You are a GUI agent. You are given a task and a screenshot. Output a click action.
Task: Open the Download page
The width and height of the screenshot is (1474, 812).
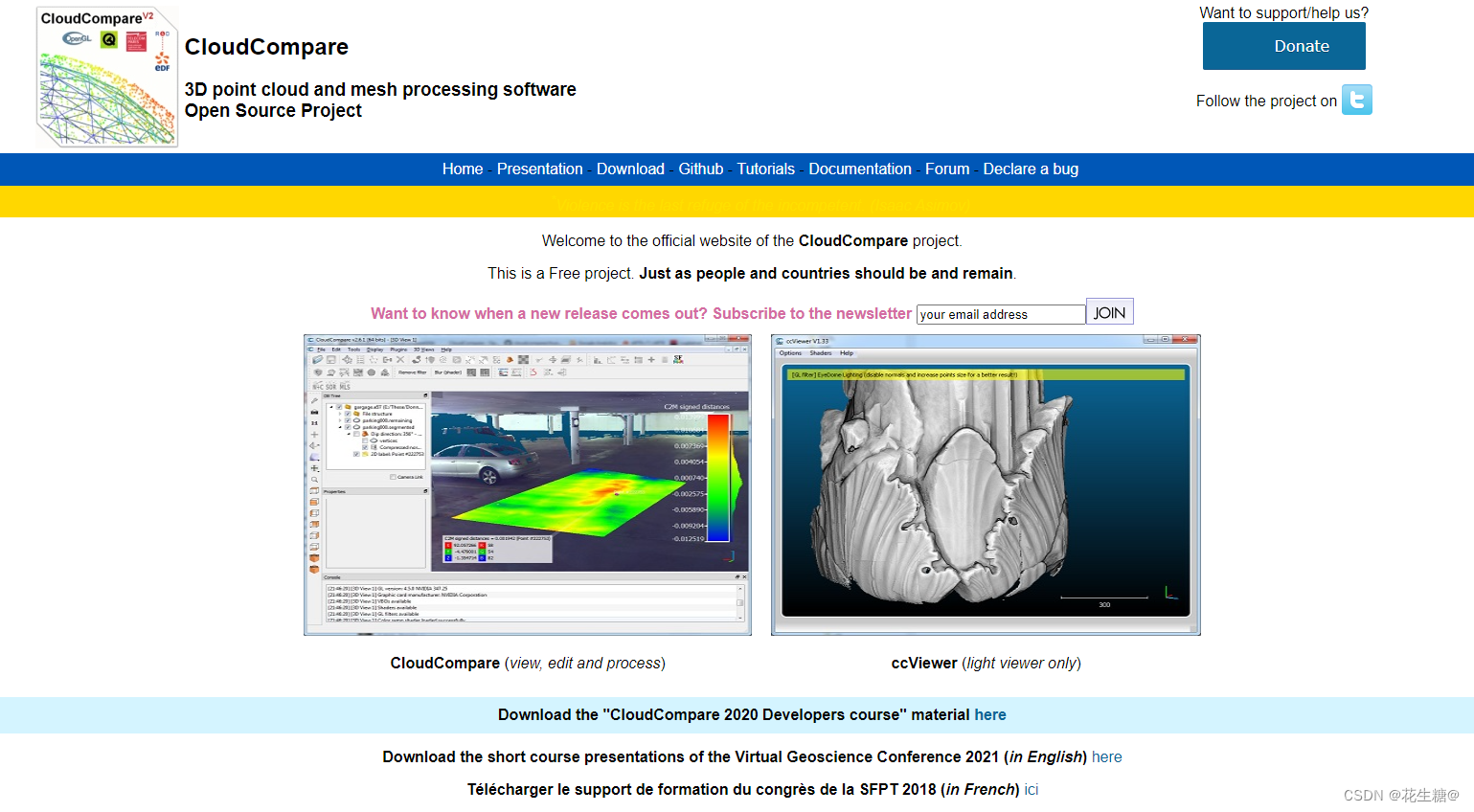pyautogui.click(x=630, y=169)
